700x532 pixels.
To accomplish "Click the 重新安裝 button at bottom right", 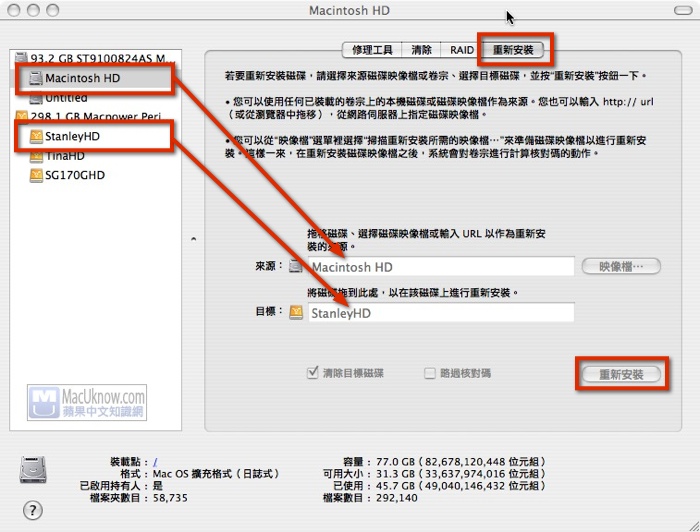I will tap(621, 374).
